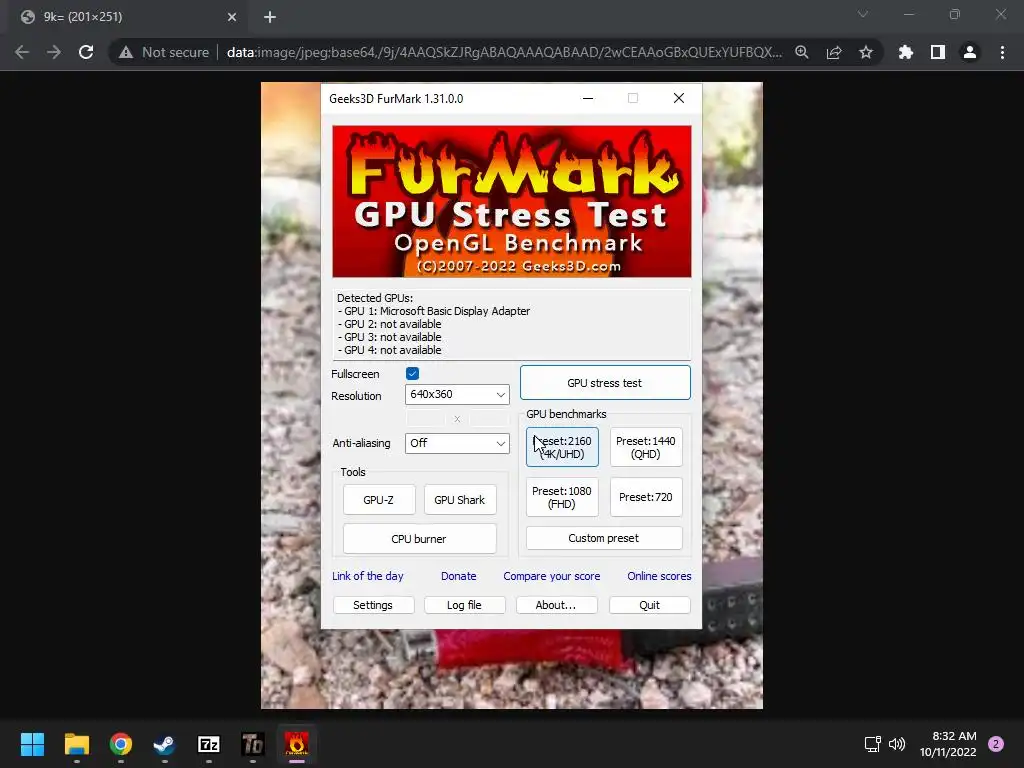This screenshot has width=1024, height=768.
Task: Open FurMark from the taskbar
Action: point(296,744)
